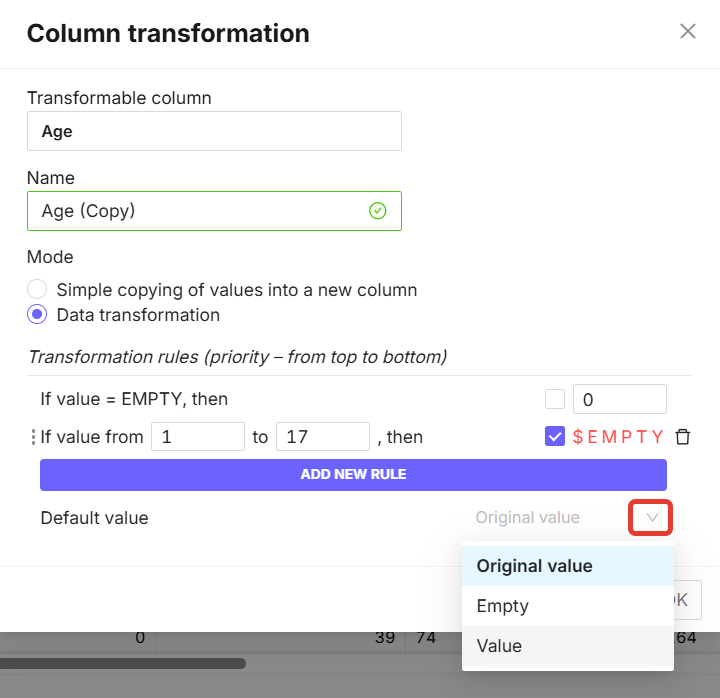Select the Data transformation radio button
The image size is (720, 698).
tap(37, 315)
